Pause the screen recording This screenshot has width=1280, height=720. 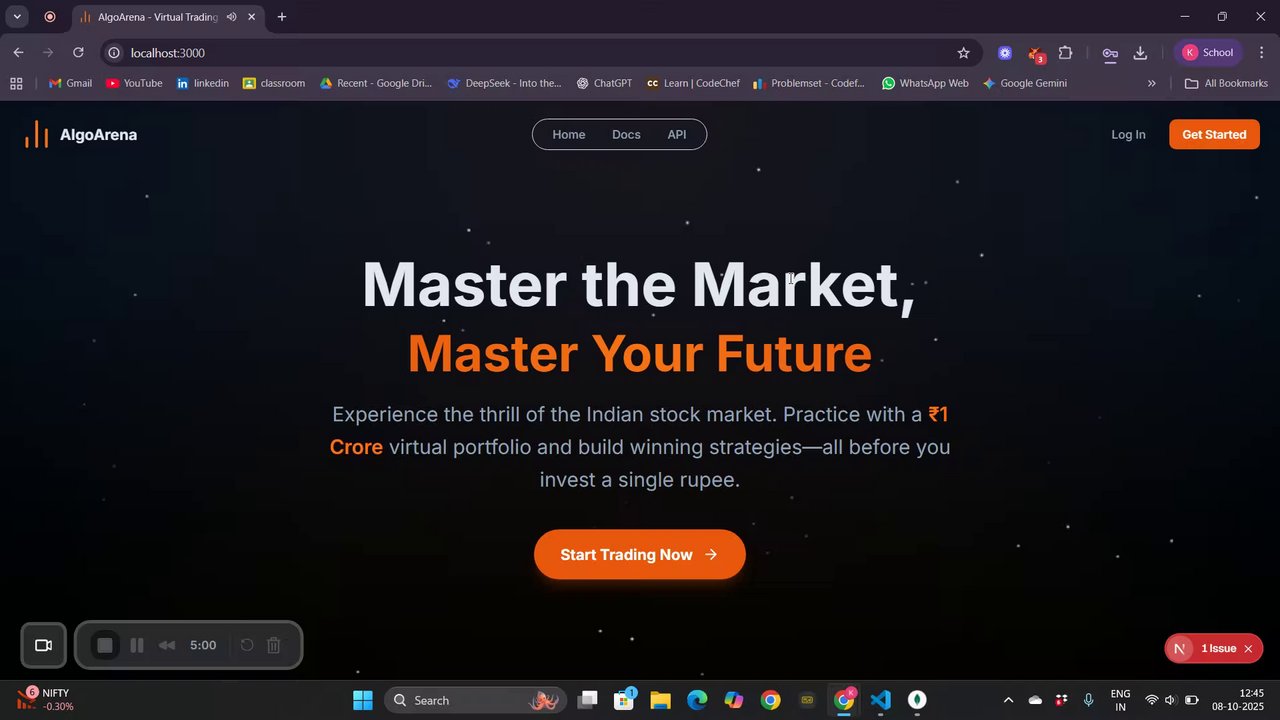[137, 645]
